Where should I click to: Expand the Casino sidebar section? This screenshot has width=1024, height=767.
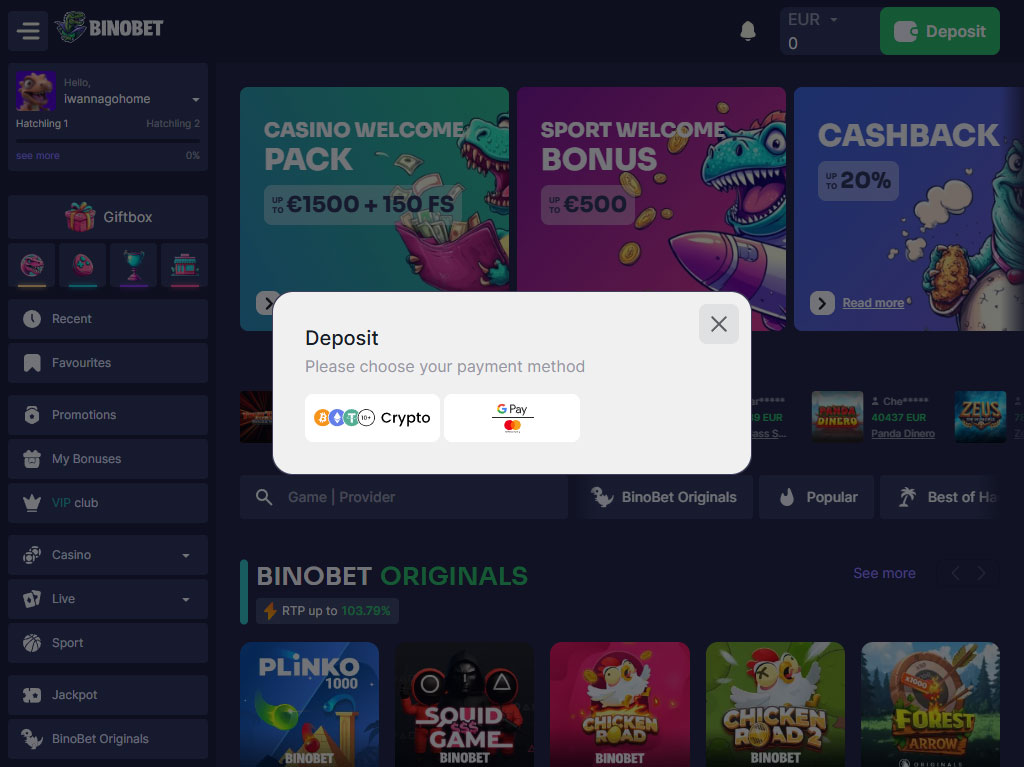pos(108,555)
